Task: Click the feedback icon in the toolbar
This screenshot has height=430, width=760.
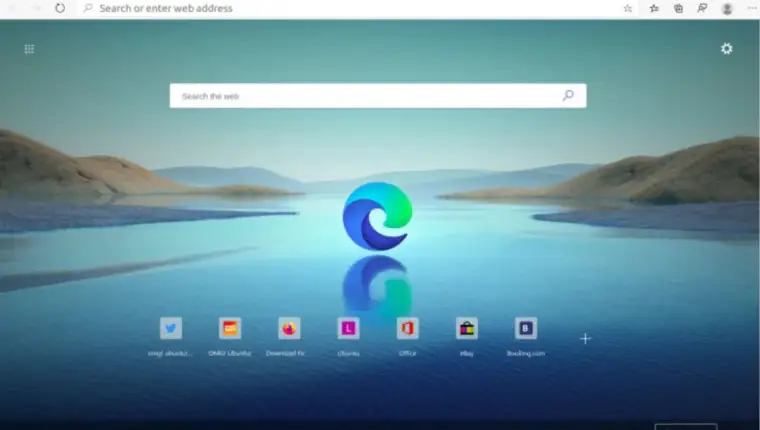Action: coord(702,8)
